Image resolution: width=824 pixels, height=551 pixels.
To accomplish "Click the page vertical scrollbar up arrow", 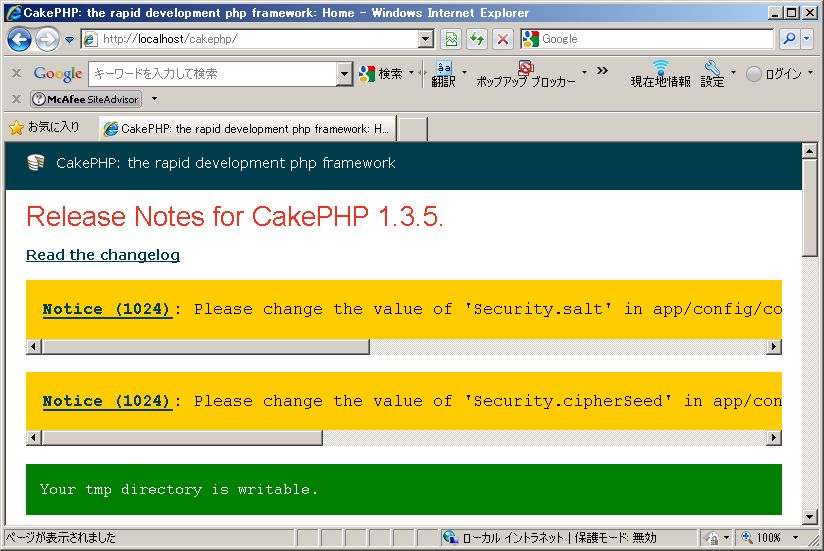I will click(x=810, y=151).
